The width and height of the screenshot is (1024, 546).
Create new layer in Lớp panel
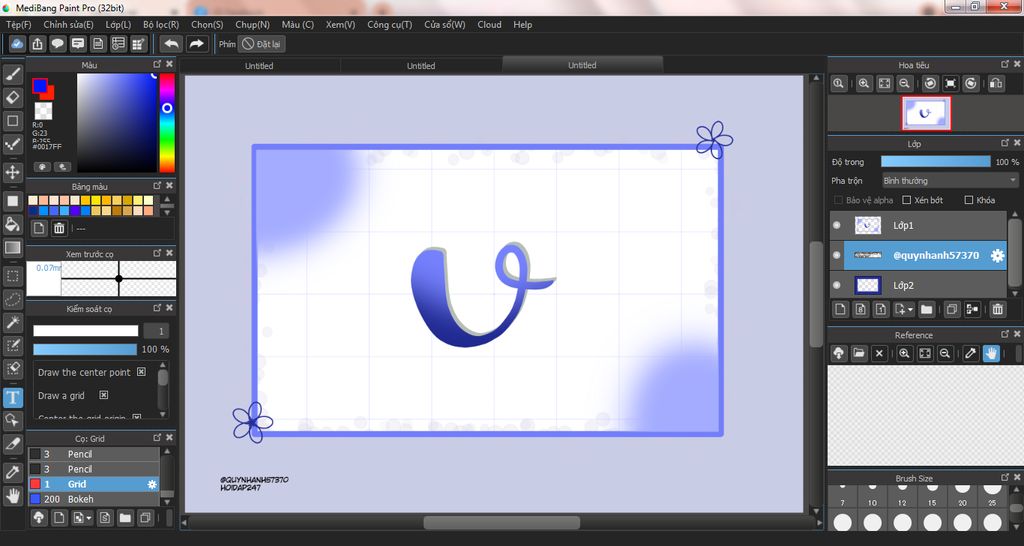click(841, 310)
